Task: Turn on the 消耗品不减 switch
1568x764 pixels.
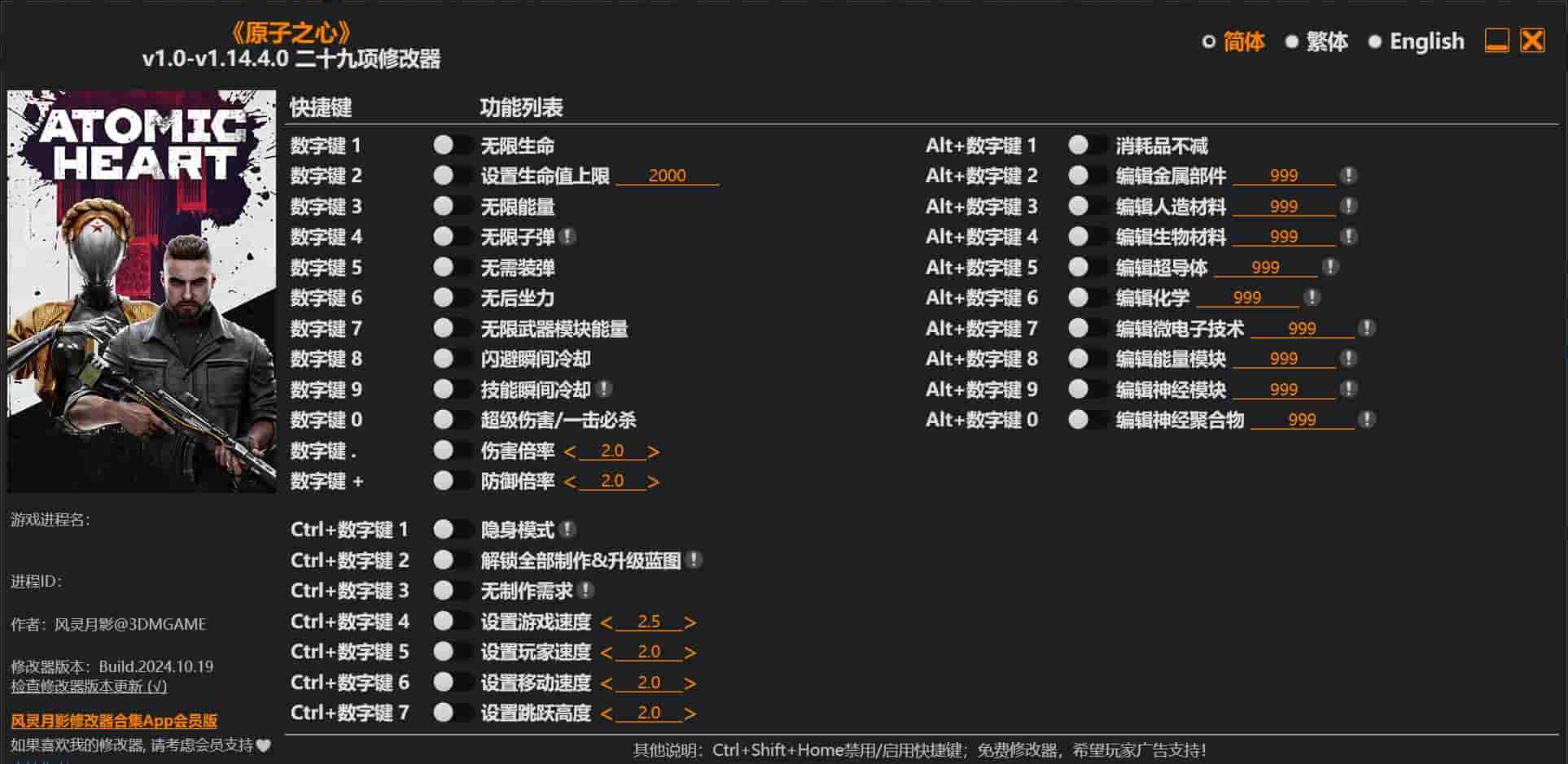Action: tap(1087, 146)
